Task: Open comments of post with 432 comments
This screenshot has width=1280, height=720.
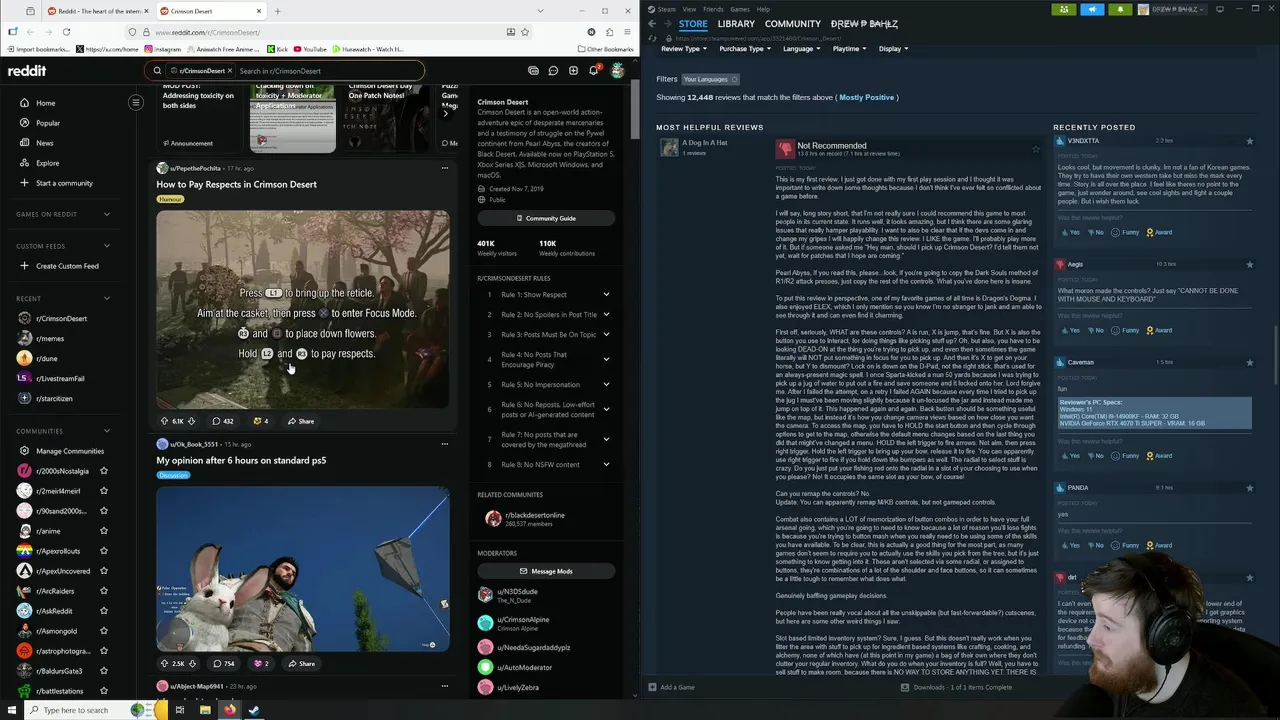Action: [222, 421]
